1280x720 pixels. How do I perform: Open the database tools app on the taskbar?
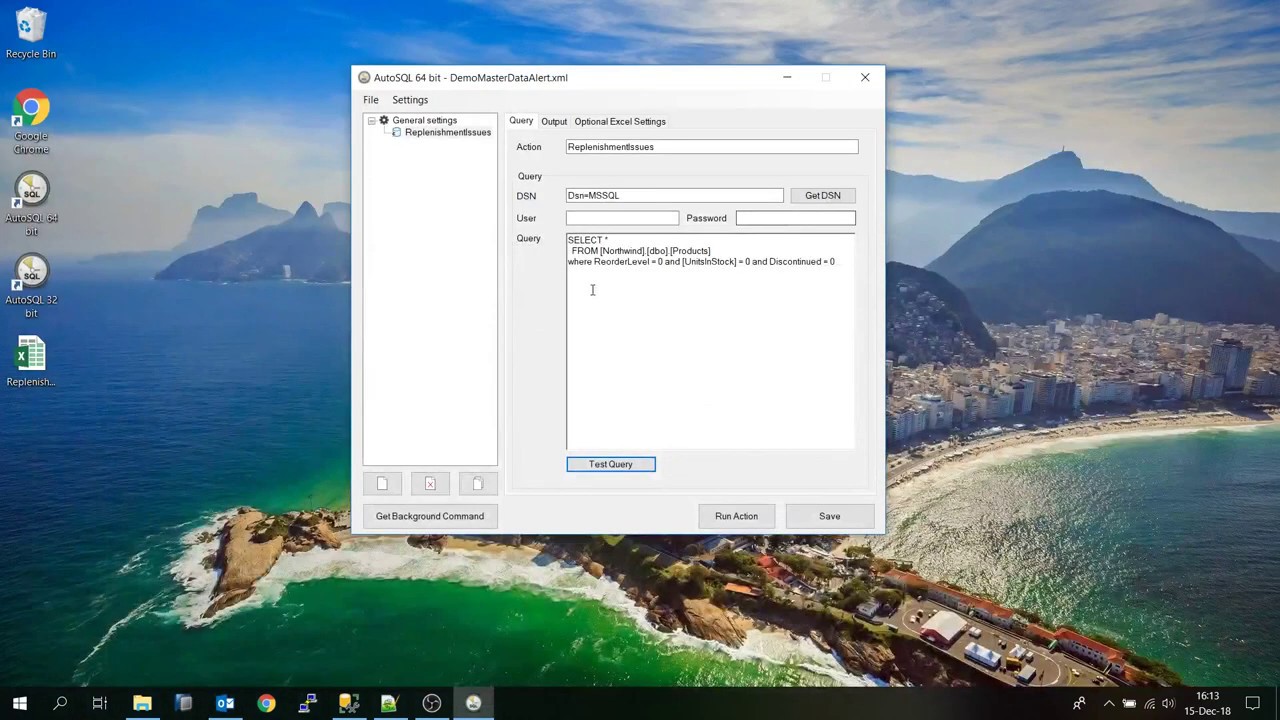tap(349, 703)
